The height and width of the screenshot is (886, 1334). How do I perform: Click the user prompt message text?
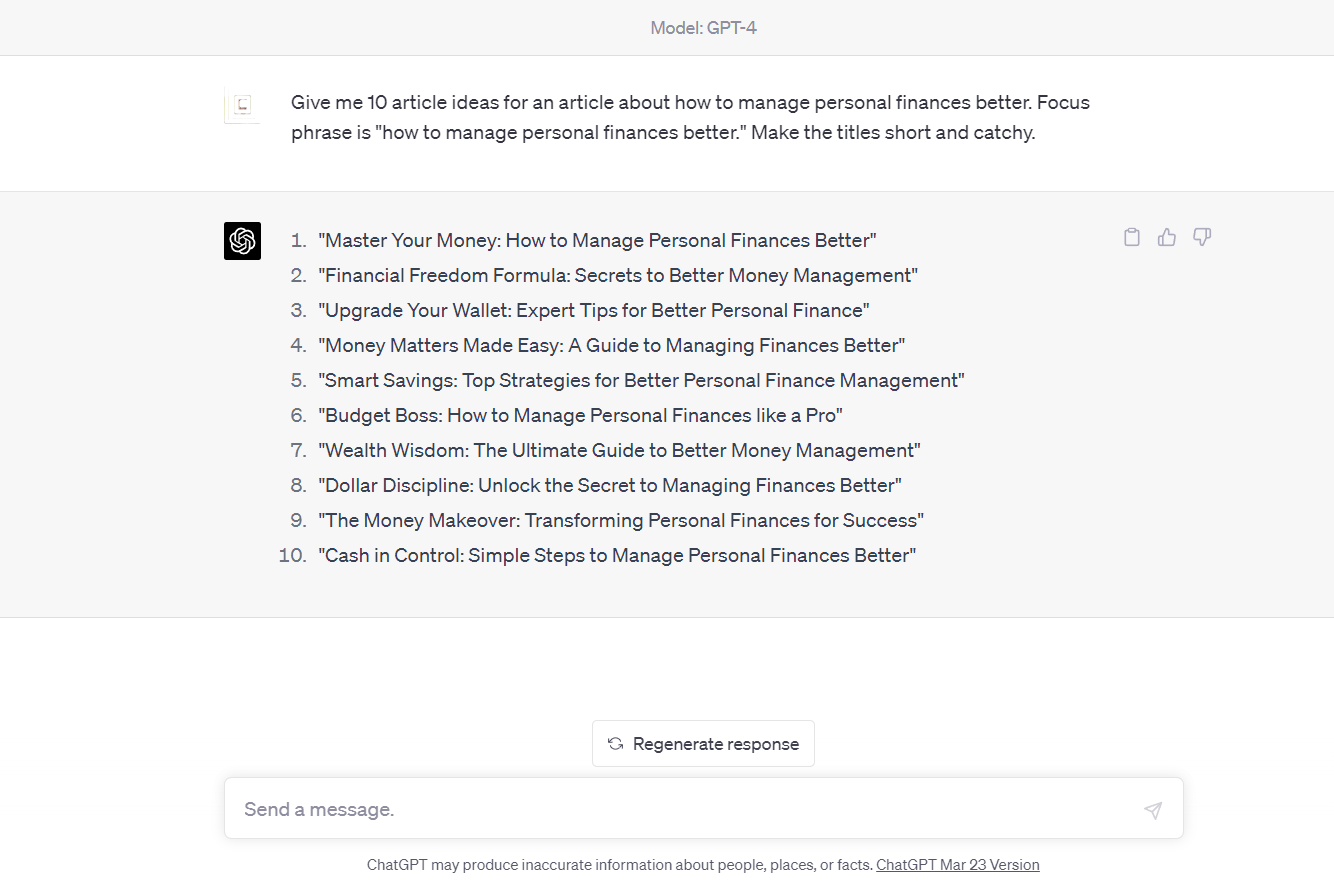(x=690, y=117)
